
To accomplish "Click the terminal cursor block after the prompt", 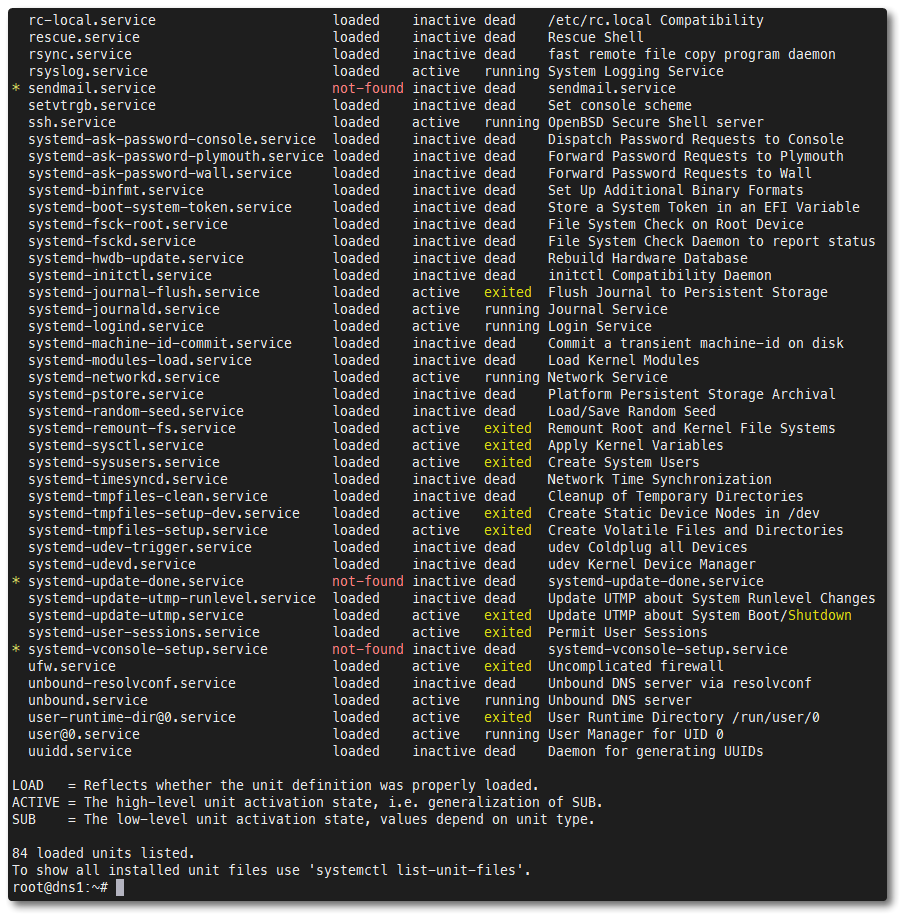I will coord(120,888).
